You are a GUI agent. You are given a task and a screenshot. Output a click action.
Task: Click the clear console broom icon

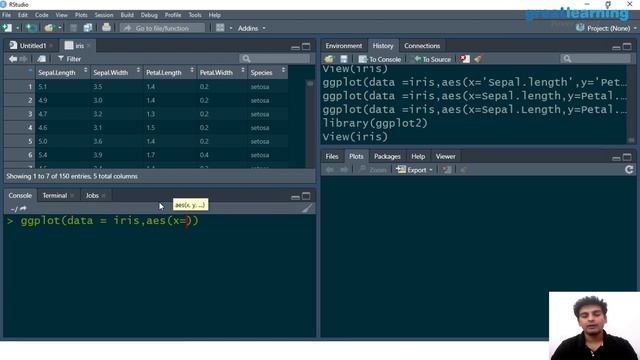click(307, 208)
